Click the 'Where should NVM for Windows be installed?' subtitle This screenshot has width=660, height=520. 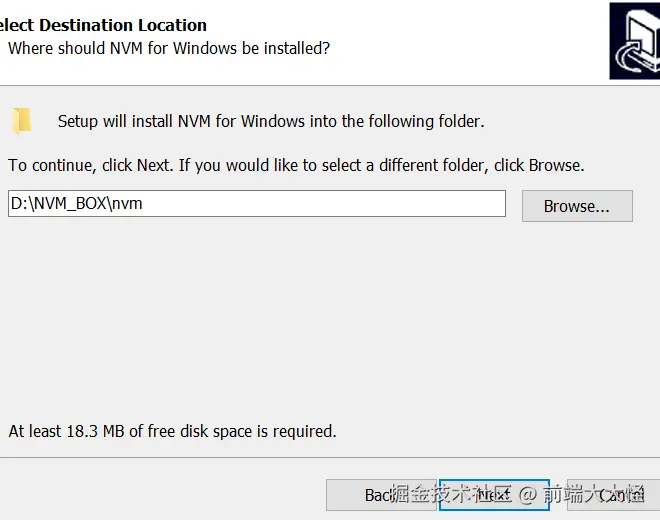169,48
